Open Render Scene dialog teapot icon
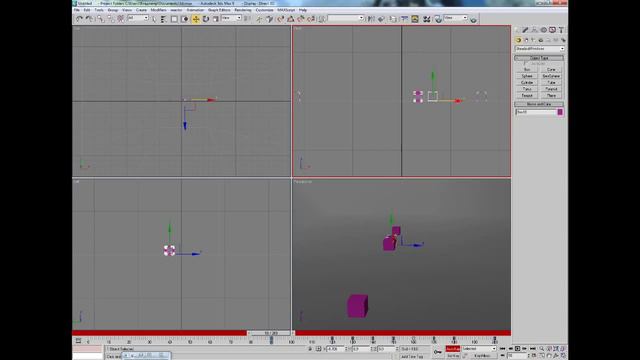The width and height of the screenshot is (640, 360). tap(438, 19)
